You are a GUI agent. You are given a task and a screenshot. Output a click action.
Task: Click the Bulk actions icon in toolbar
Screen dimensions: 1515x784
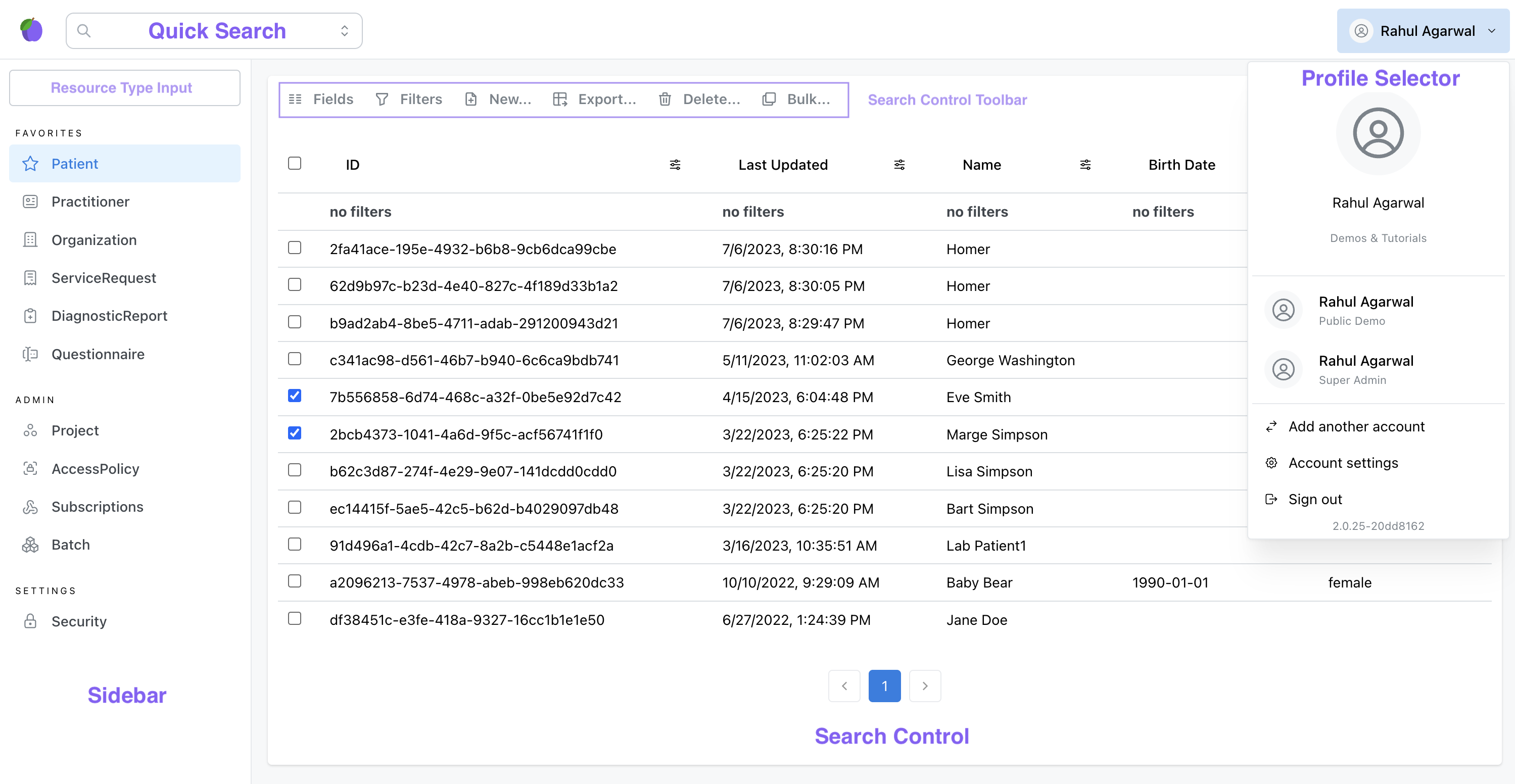[x=769, y=99]
